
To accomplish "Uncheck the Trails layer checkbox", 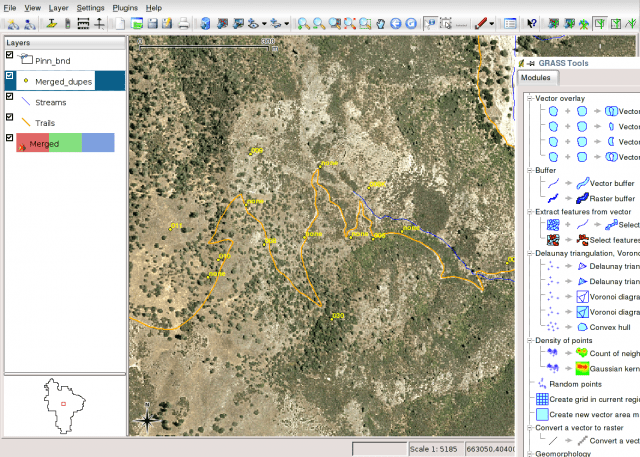I will click(x=10, y=120).
